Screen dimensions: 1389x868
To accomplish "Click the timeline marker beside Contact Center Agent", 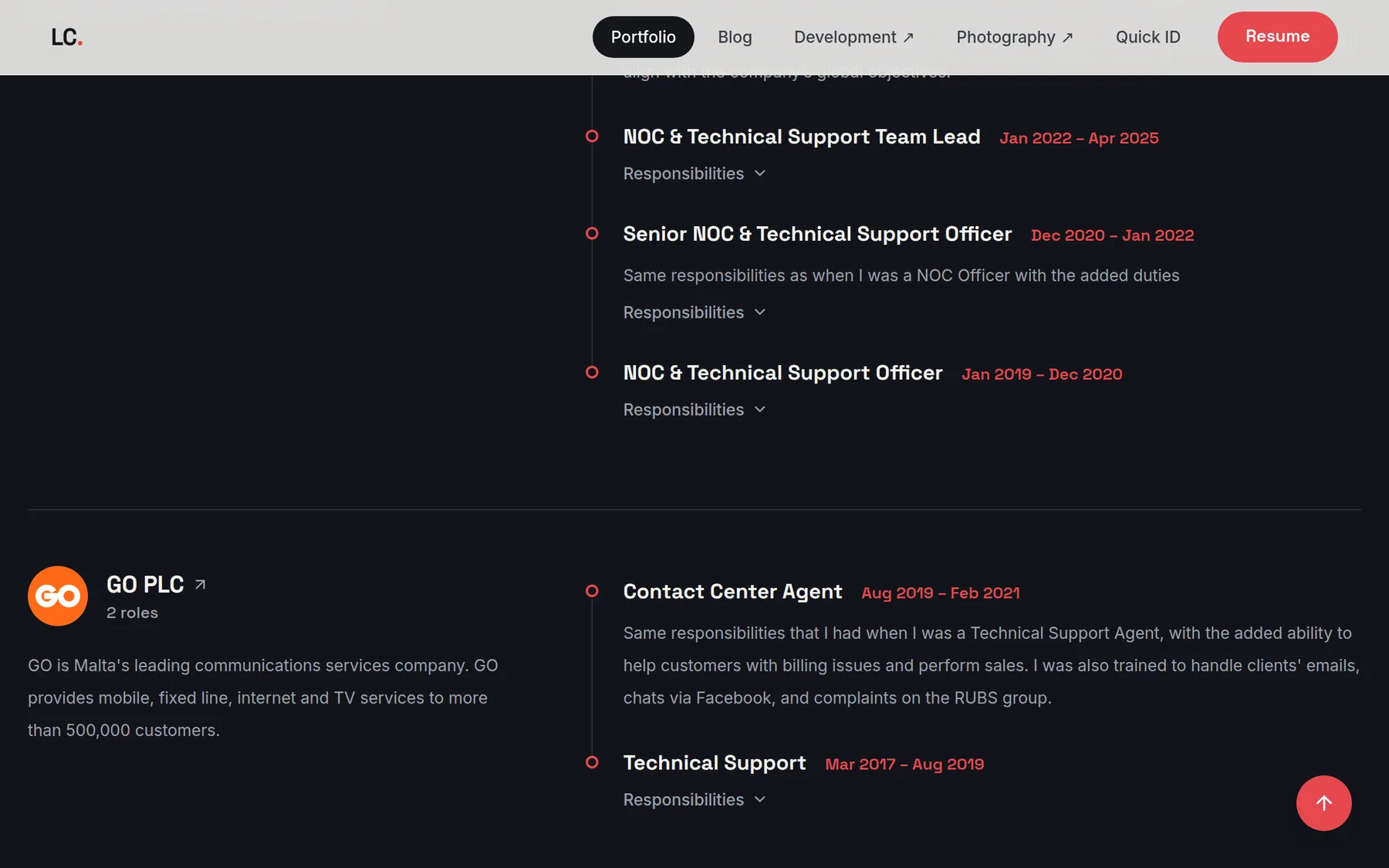I will (592, 591).
